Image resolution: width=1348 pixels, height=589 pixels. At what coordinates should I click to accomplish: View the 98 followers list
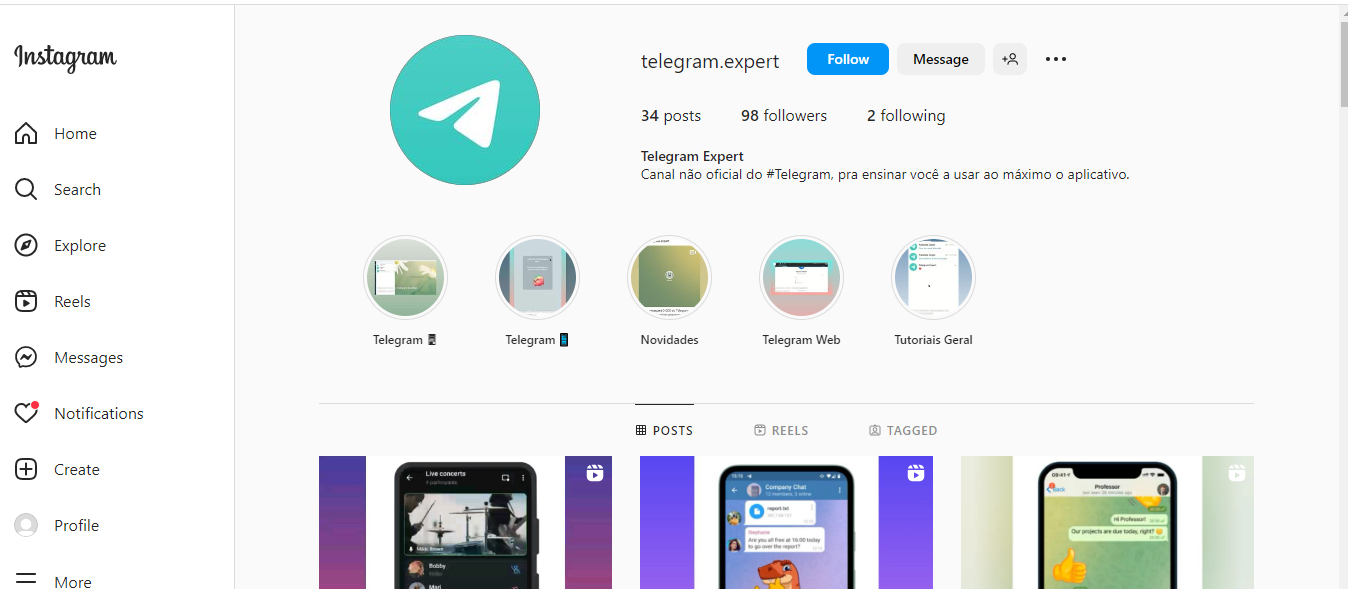[784, 116]
